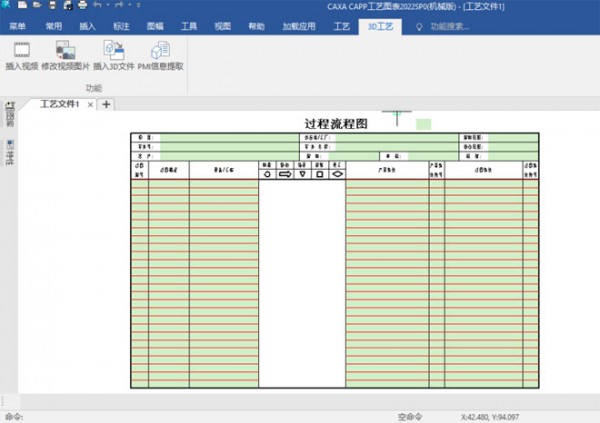Switch to the 加载应用 ribbon tab
600x423 pixels.
point(299,26)
